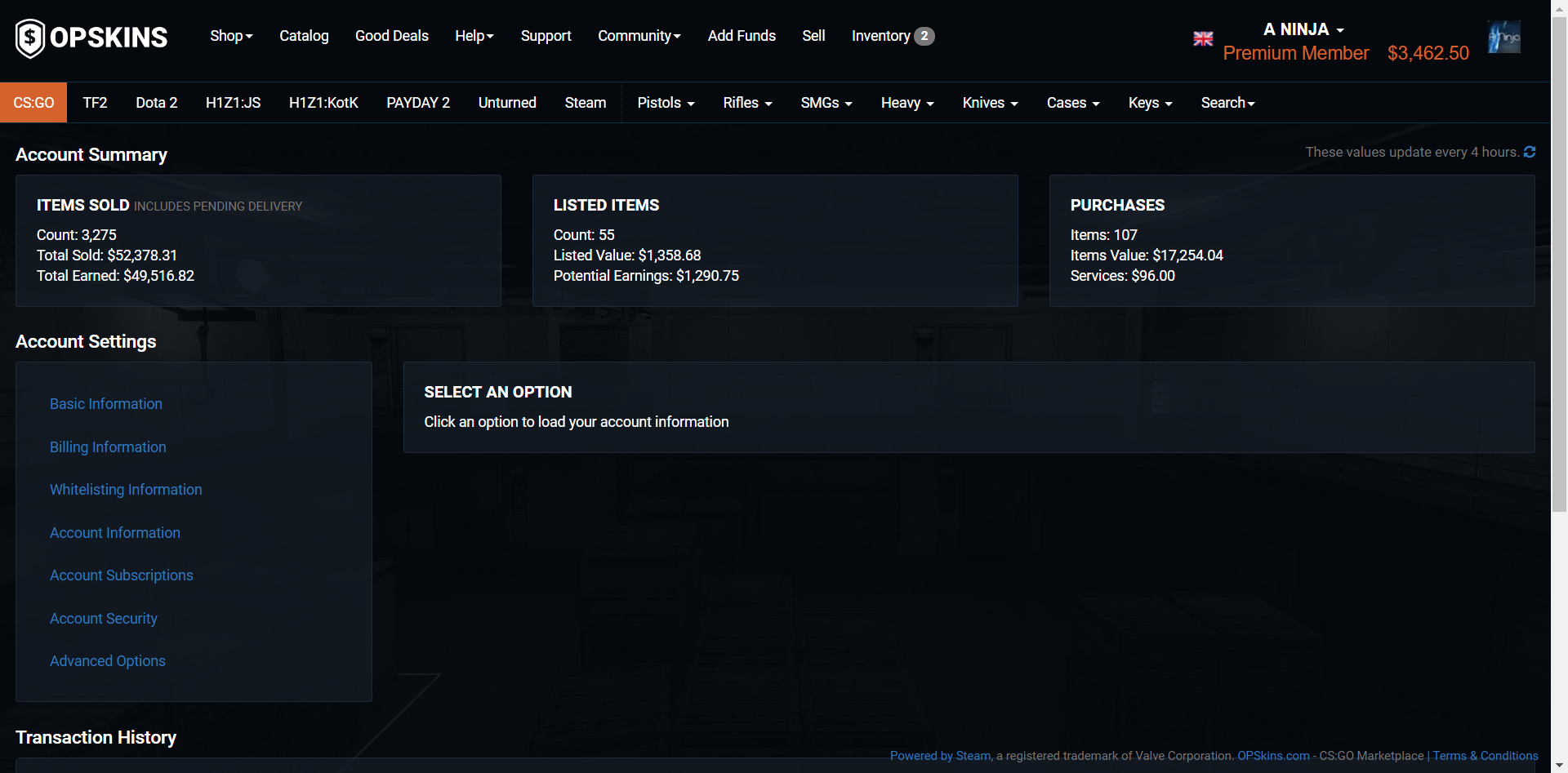The width and height of the screenshot is (1568, 773).
Task: Click the OPSkins logo
Action: click(x=91, y=38)
